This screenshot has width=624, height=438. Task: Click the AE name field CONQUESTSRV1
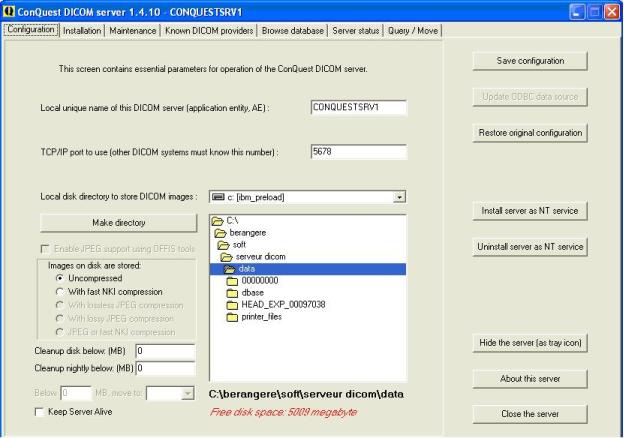tap(359, 107)
